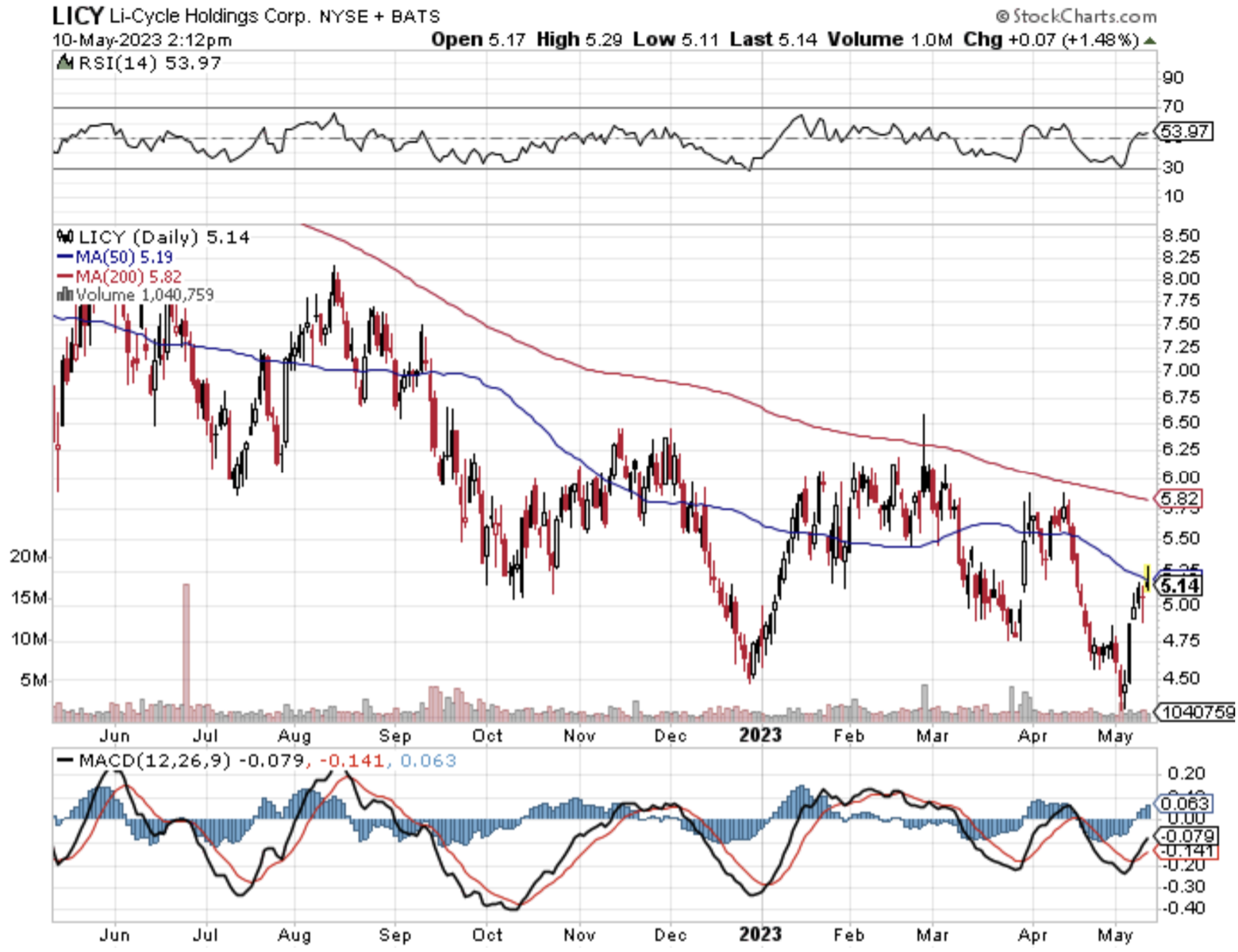Click the 8.00 price axis label
The image size is (1238, 952).
pos(1181,278)
